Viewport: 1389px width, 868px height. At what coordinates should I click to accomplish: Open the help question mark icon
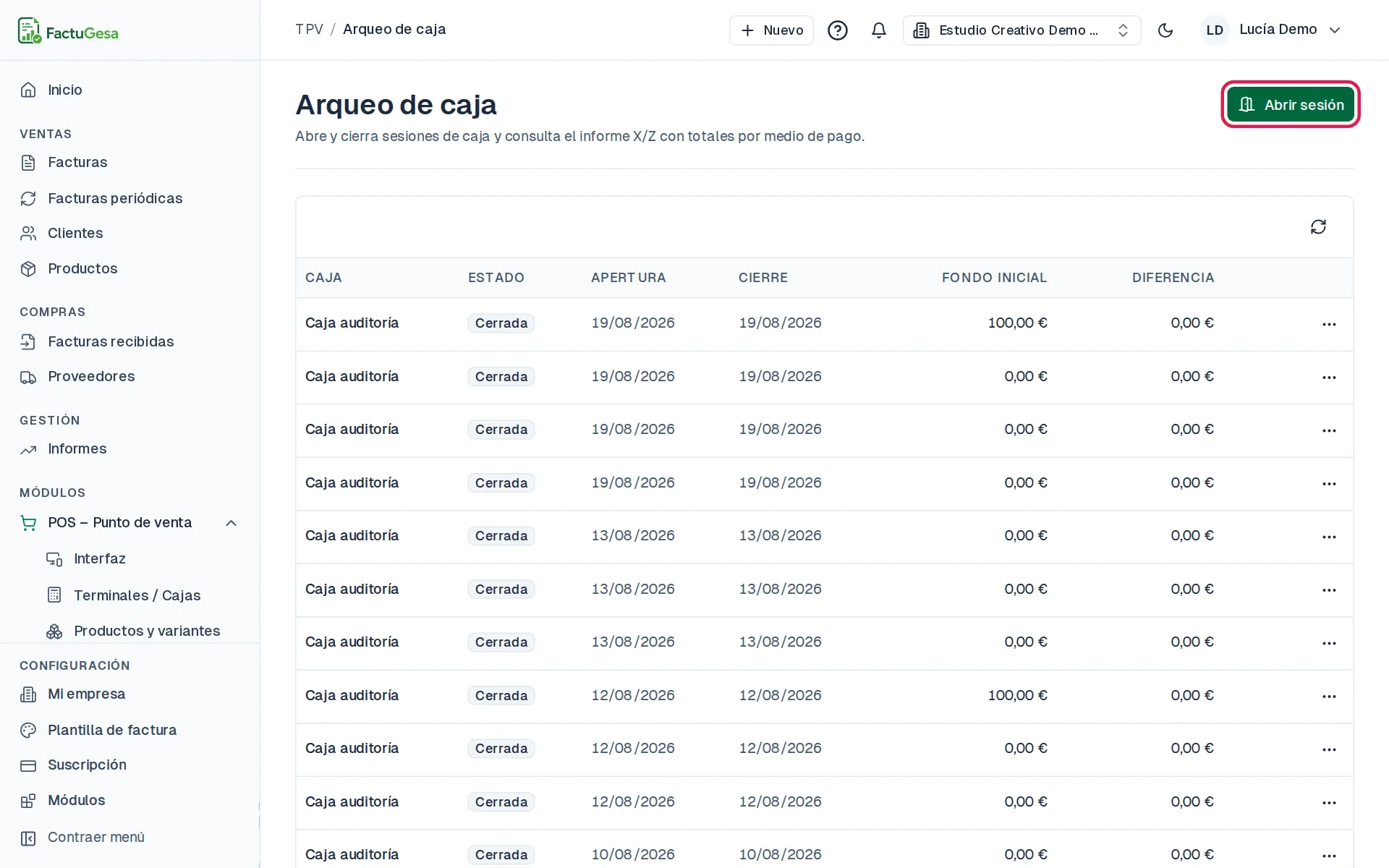837,30
